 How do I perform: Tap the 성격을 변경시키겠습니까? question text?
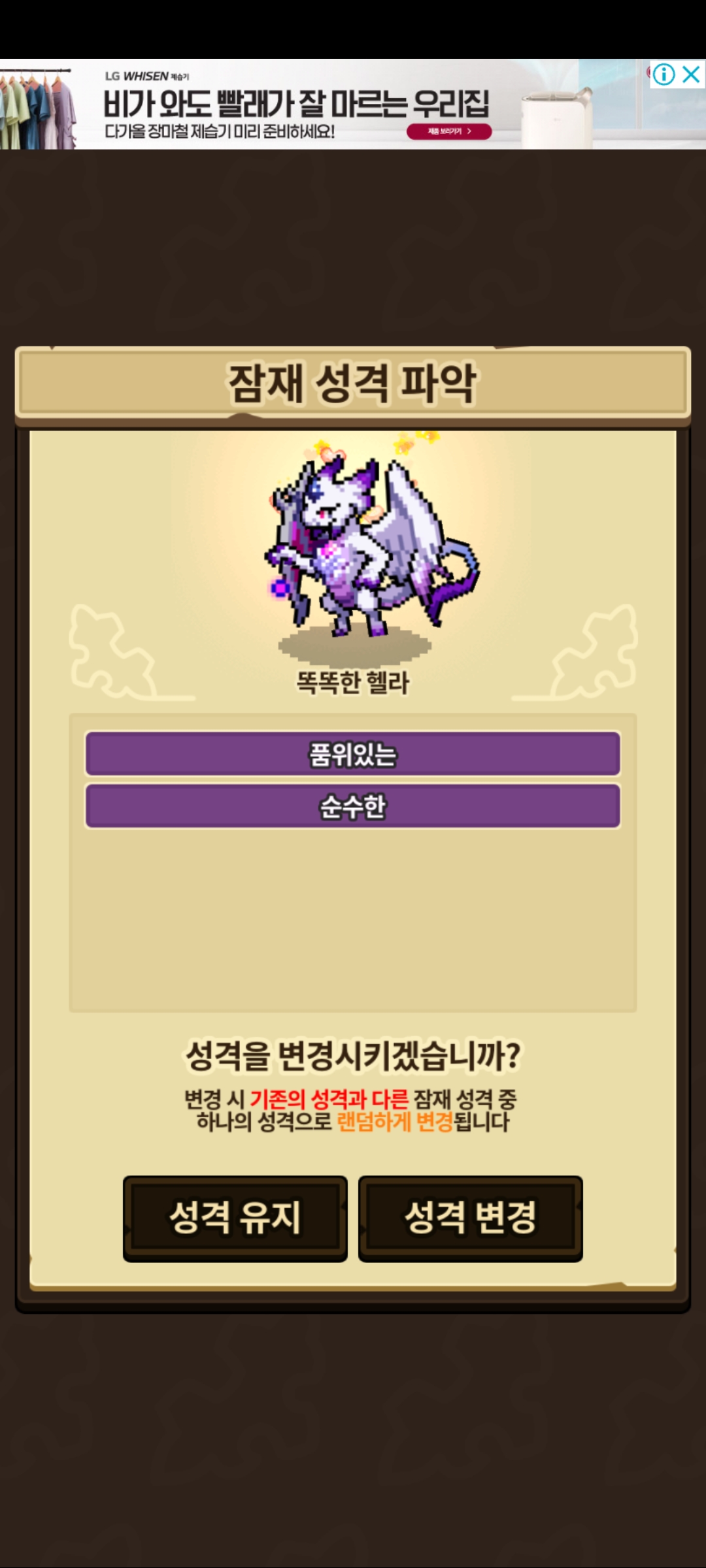pos(353,1055)
